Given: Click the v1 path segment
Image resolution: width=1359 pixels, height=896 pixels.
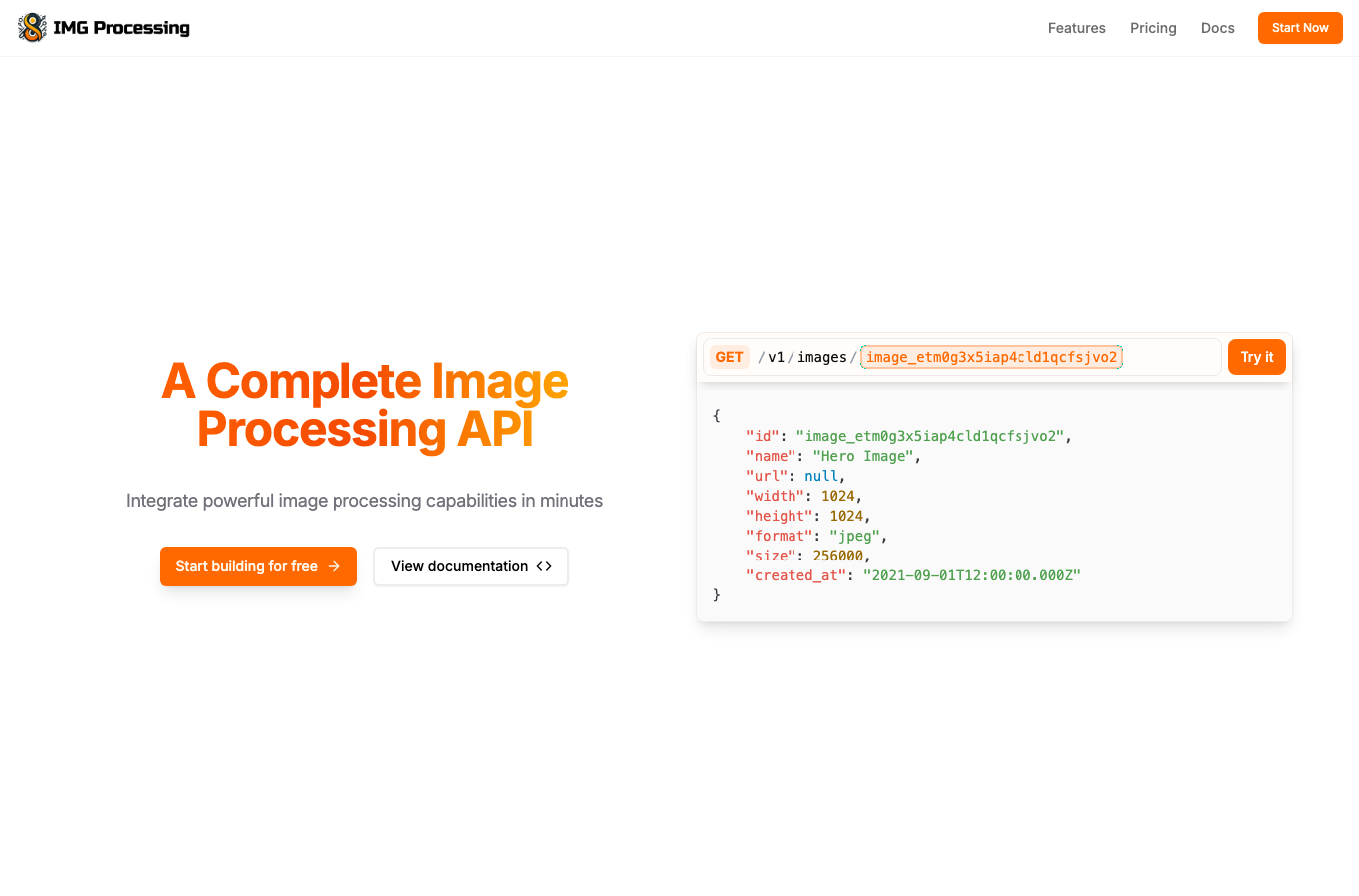Looking at the screenshot, I should (776, 357).
